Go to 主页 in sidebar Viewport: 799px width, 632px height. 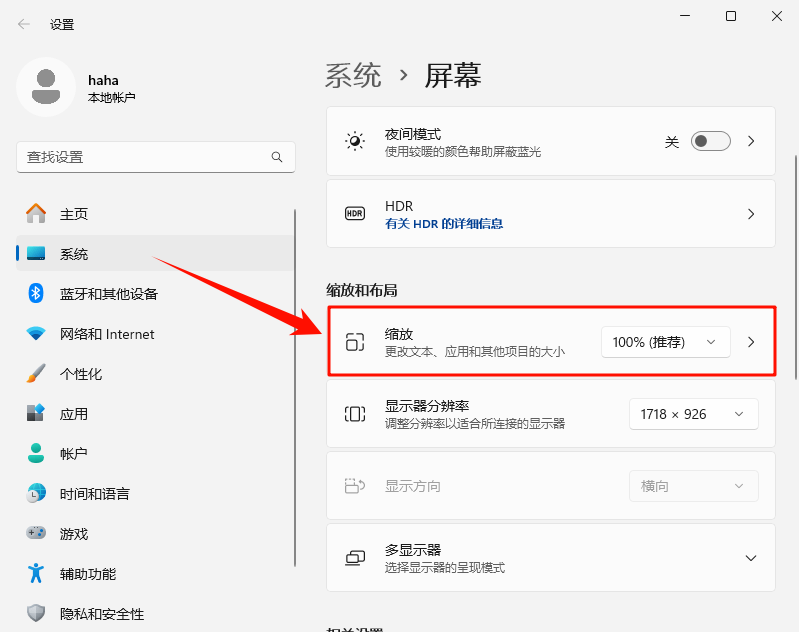(155, 214)
